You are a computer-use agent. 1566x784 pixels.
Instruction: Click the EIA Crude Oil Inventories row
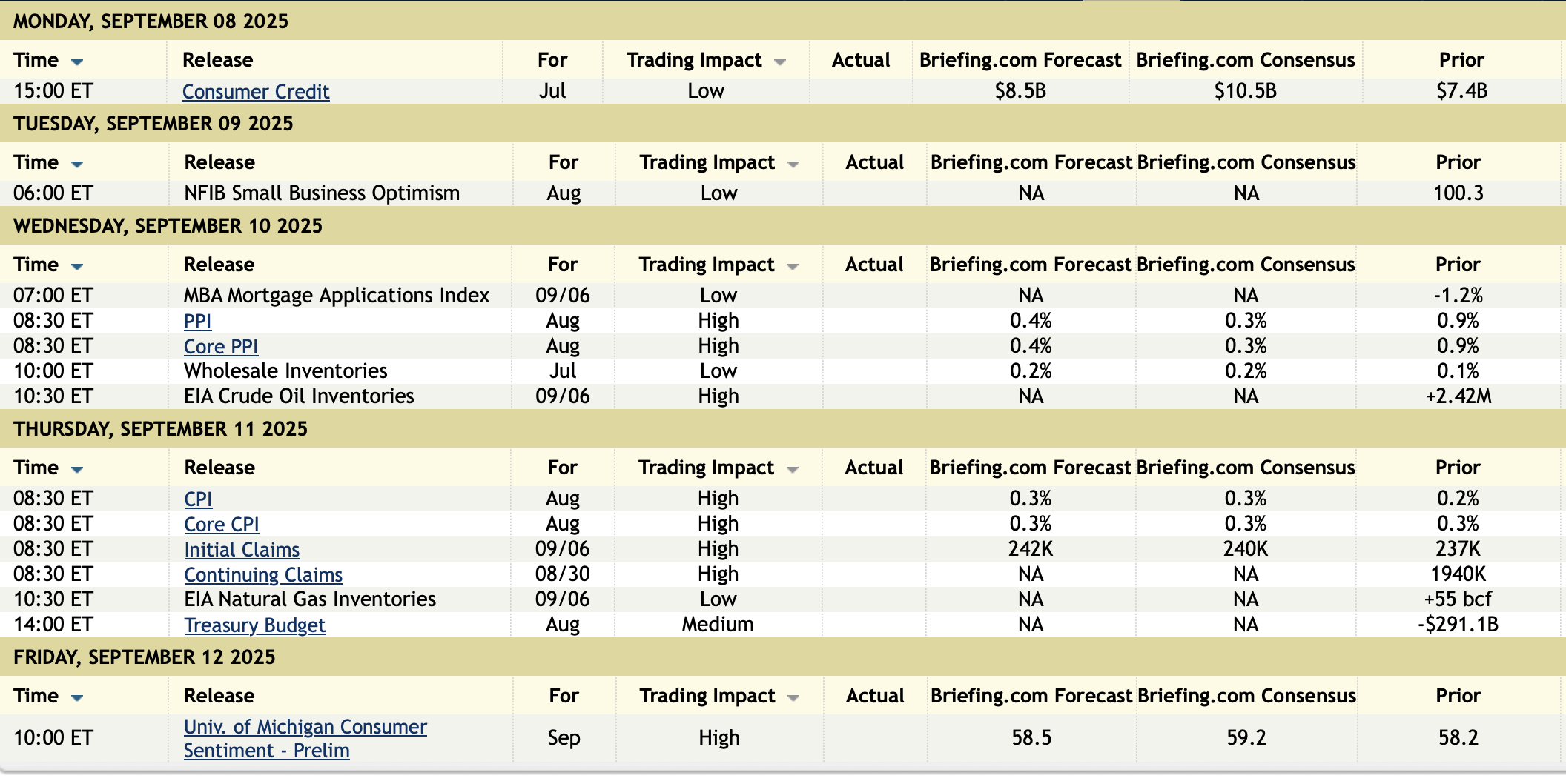tap(299, 396)
